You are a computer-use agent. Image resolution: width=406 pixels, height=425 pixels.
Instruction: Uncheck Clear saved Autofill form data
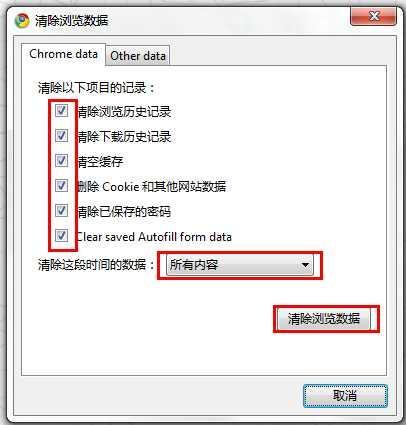point(61,235)
